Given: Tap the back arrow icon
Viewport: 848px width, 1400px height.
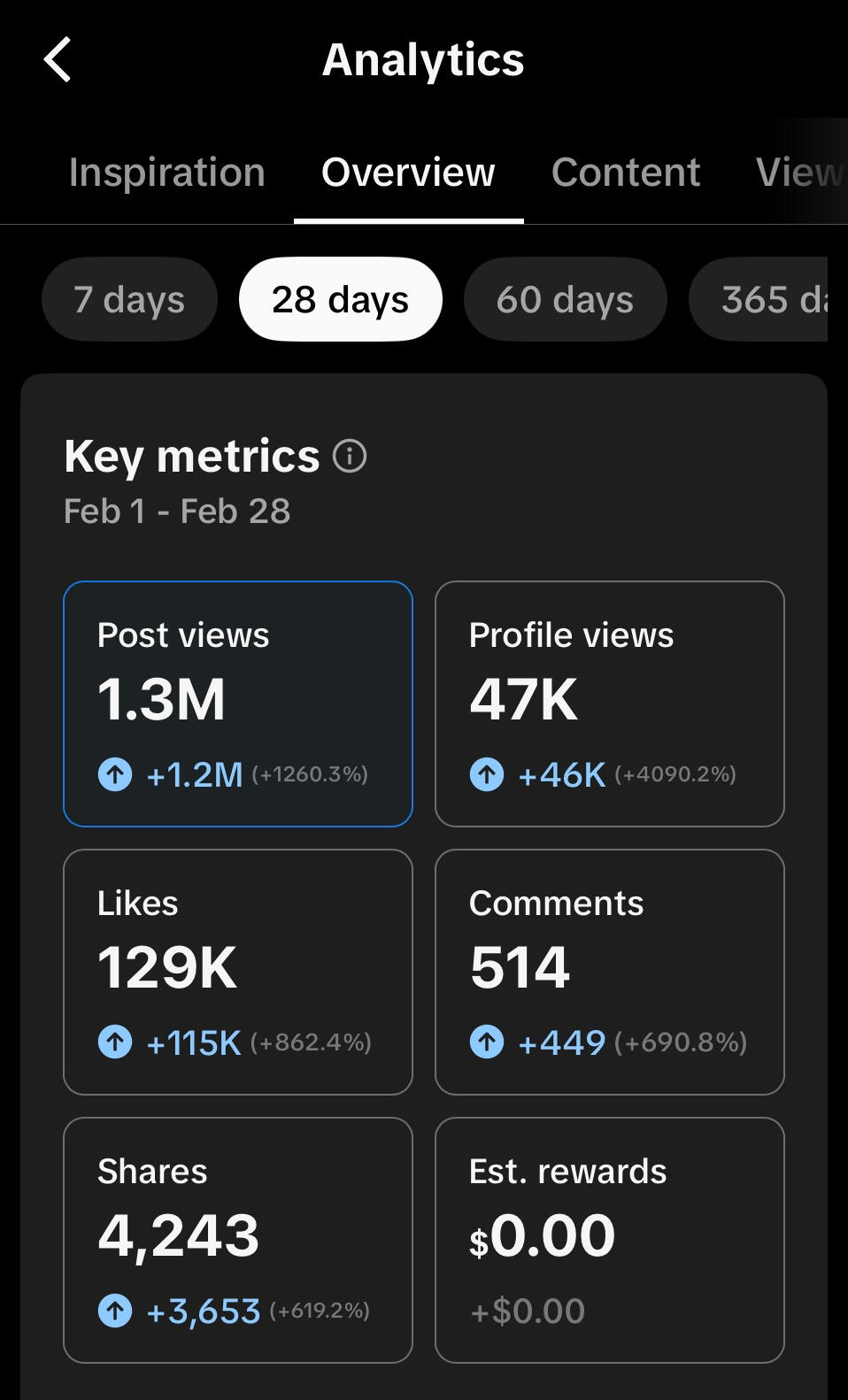Looking at the screenshot, I should (58, 60).
